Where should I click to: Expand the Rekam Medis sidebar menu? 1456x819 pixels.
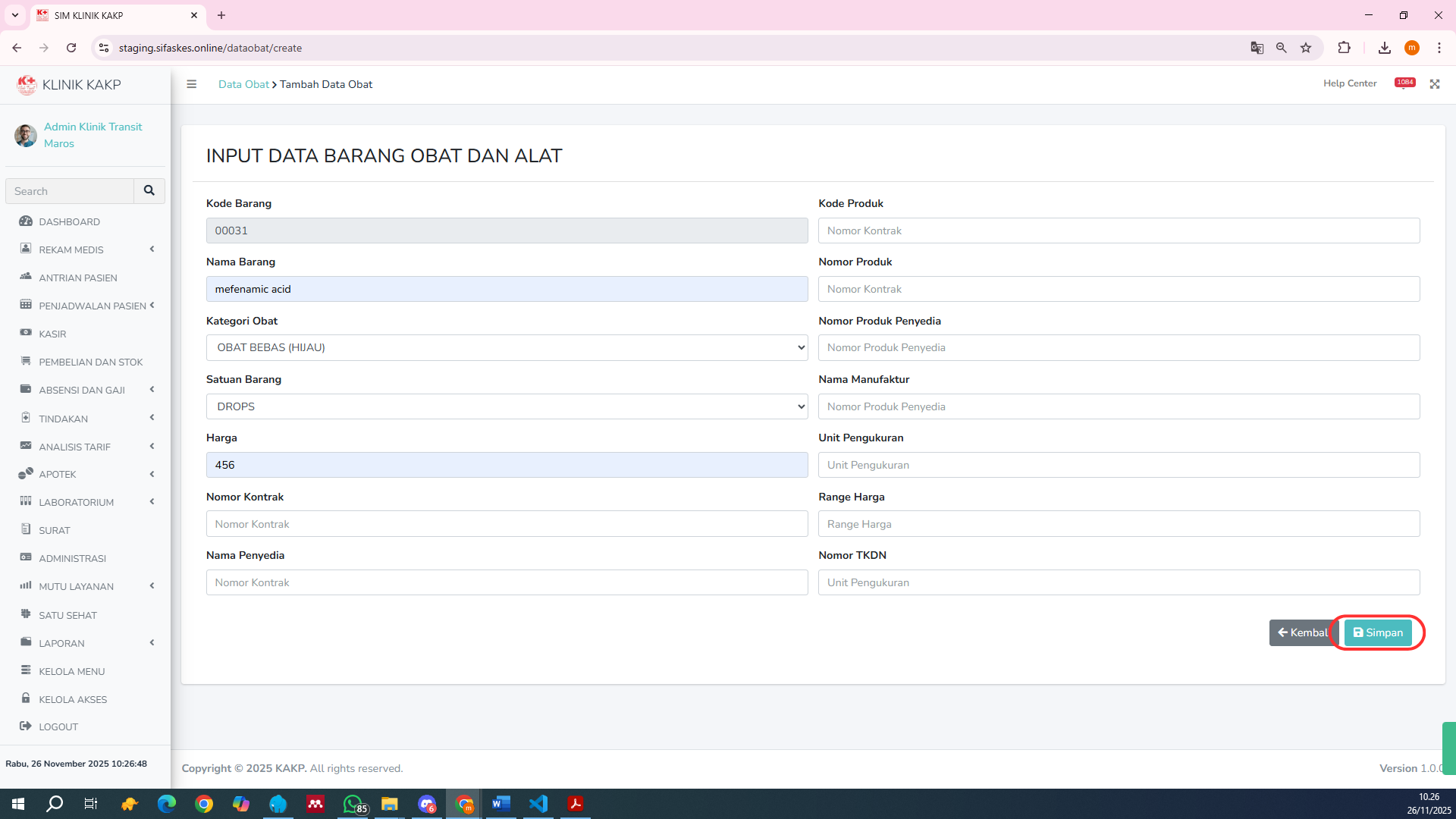[71, 249]
